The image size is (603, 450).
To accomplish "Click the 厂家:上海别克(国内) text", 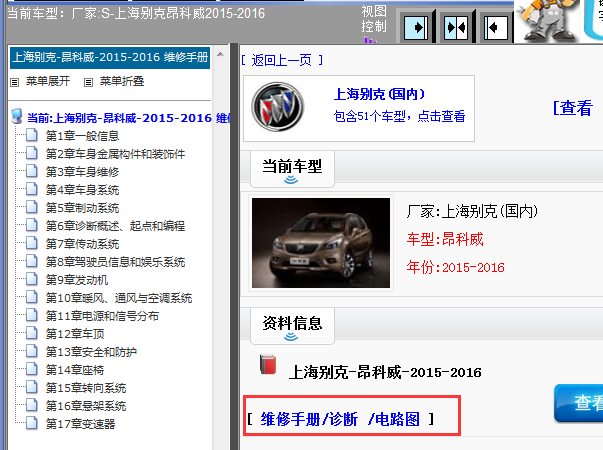I will (x=472, y=211).
